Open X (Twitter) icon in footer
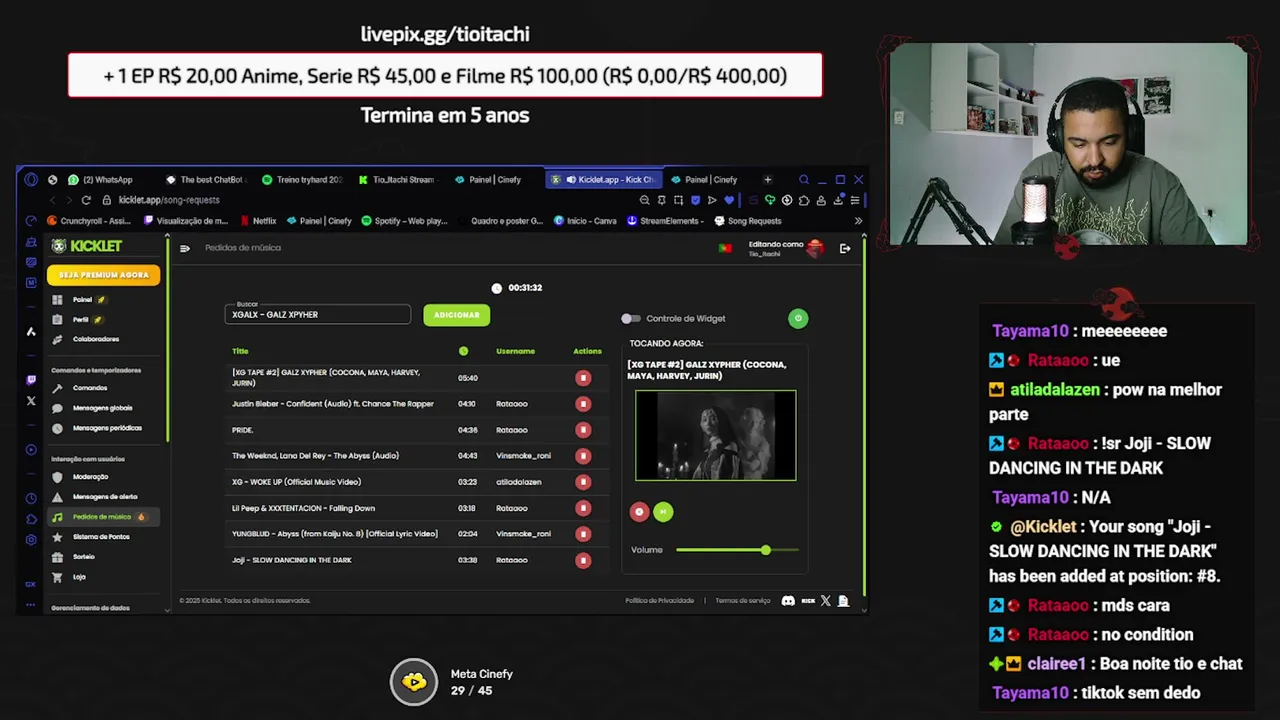The height and width of the screenshot is (720, 1280). click(x=826, y=601)
